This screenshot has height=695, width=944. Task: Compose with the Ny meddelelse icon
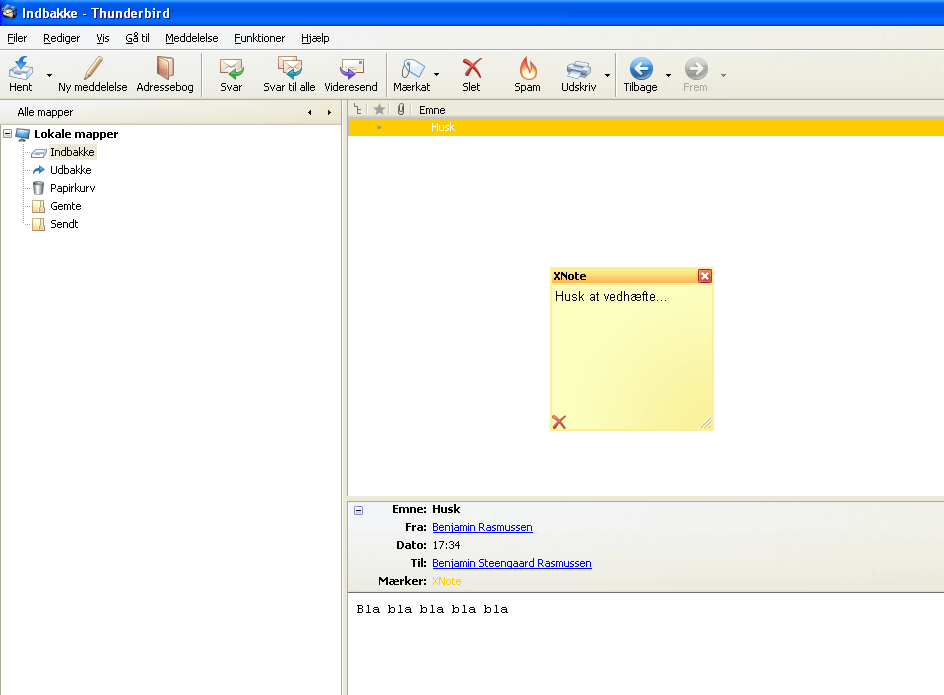pyautogui.click(x=93, y=69)
